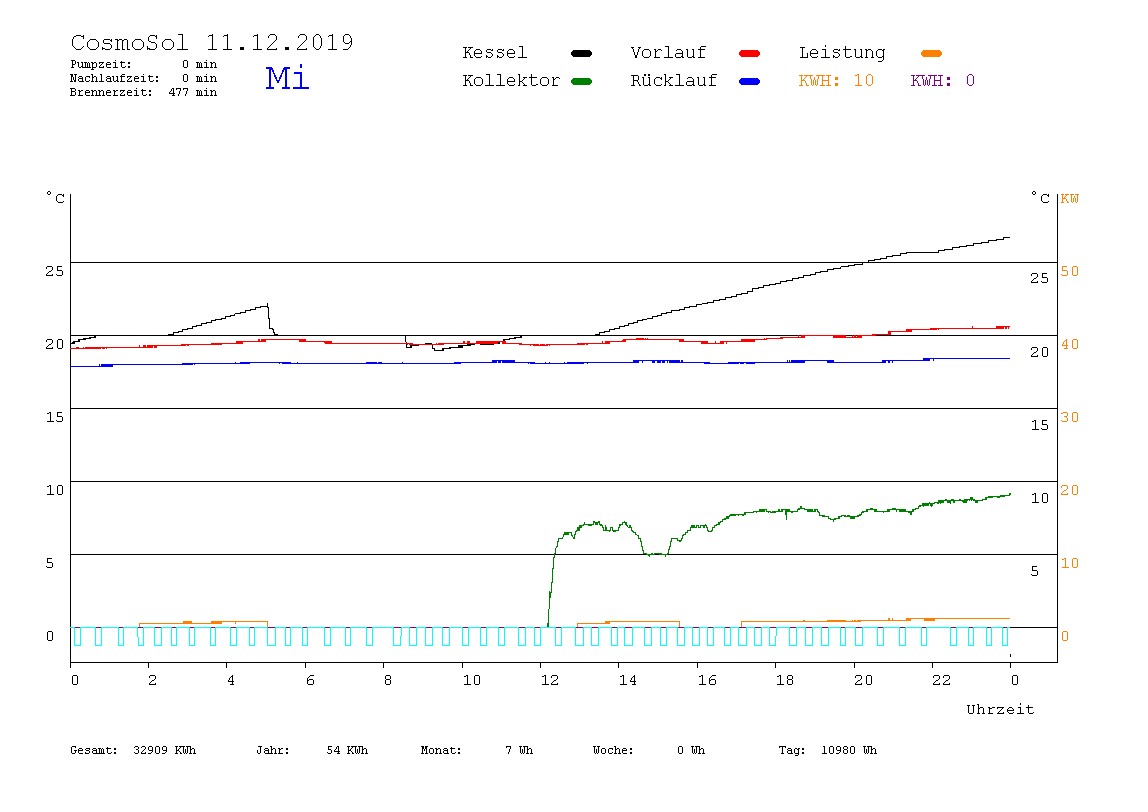1148x812 pixels.
Task: Click the Pumpzeit 0 min line
Action: click(144, 64)
